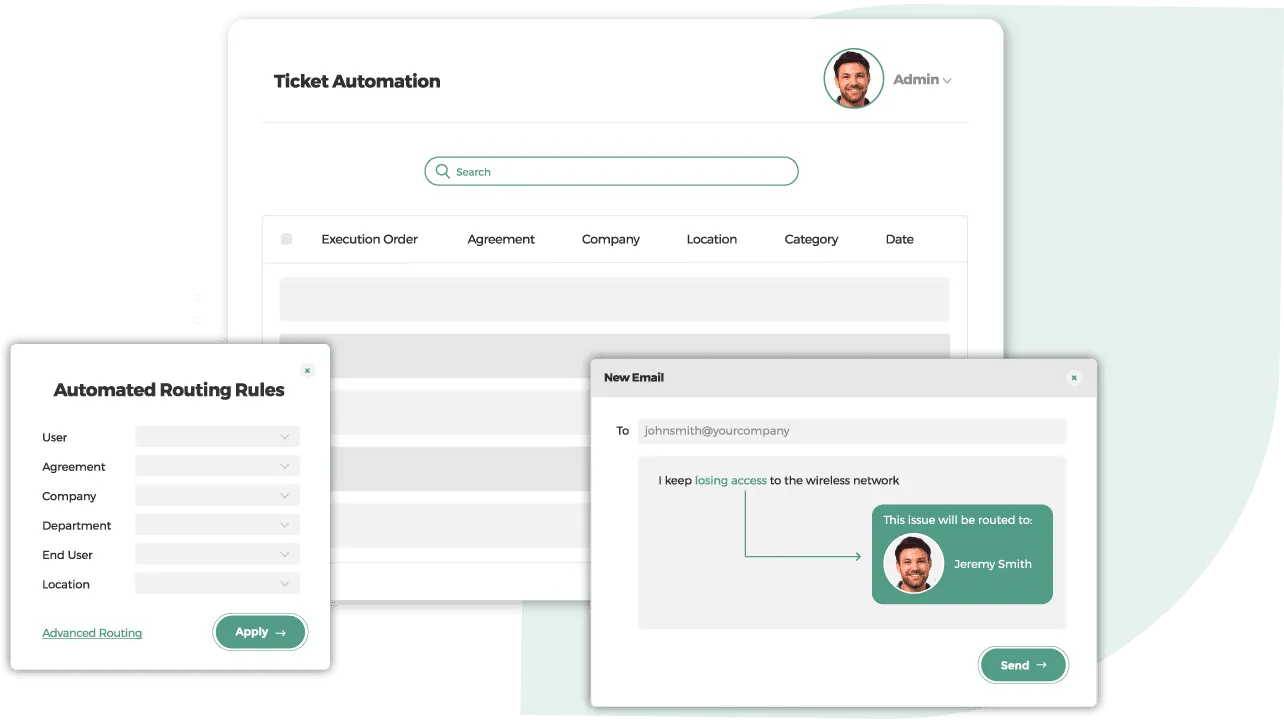The height and width of the screenshot is (720, 1284).
Task: Focus the ticket Search field
Action: [611, 172]
